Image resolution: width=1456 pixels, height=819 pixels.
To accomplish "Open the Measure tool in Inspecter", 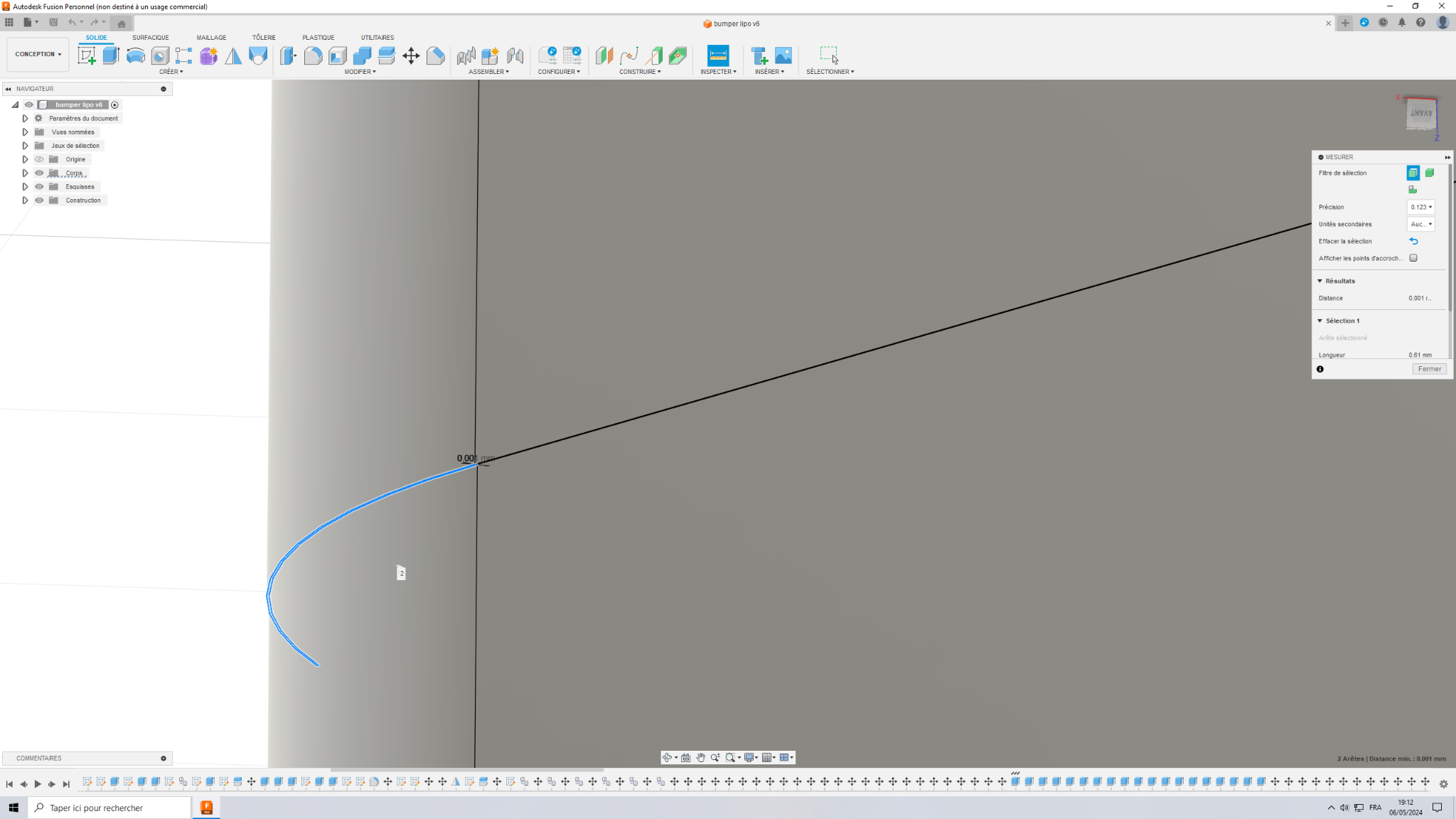I will click(x=718, y=55).
